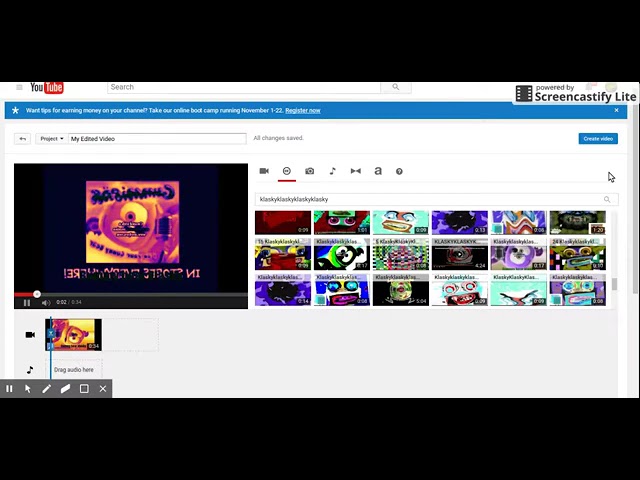The height and width of the screenshot is (480, 640).
Task: Select the Screencastify rectangle tool
Action: click(x=84, y=389)
